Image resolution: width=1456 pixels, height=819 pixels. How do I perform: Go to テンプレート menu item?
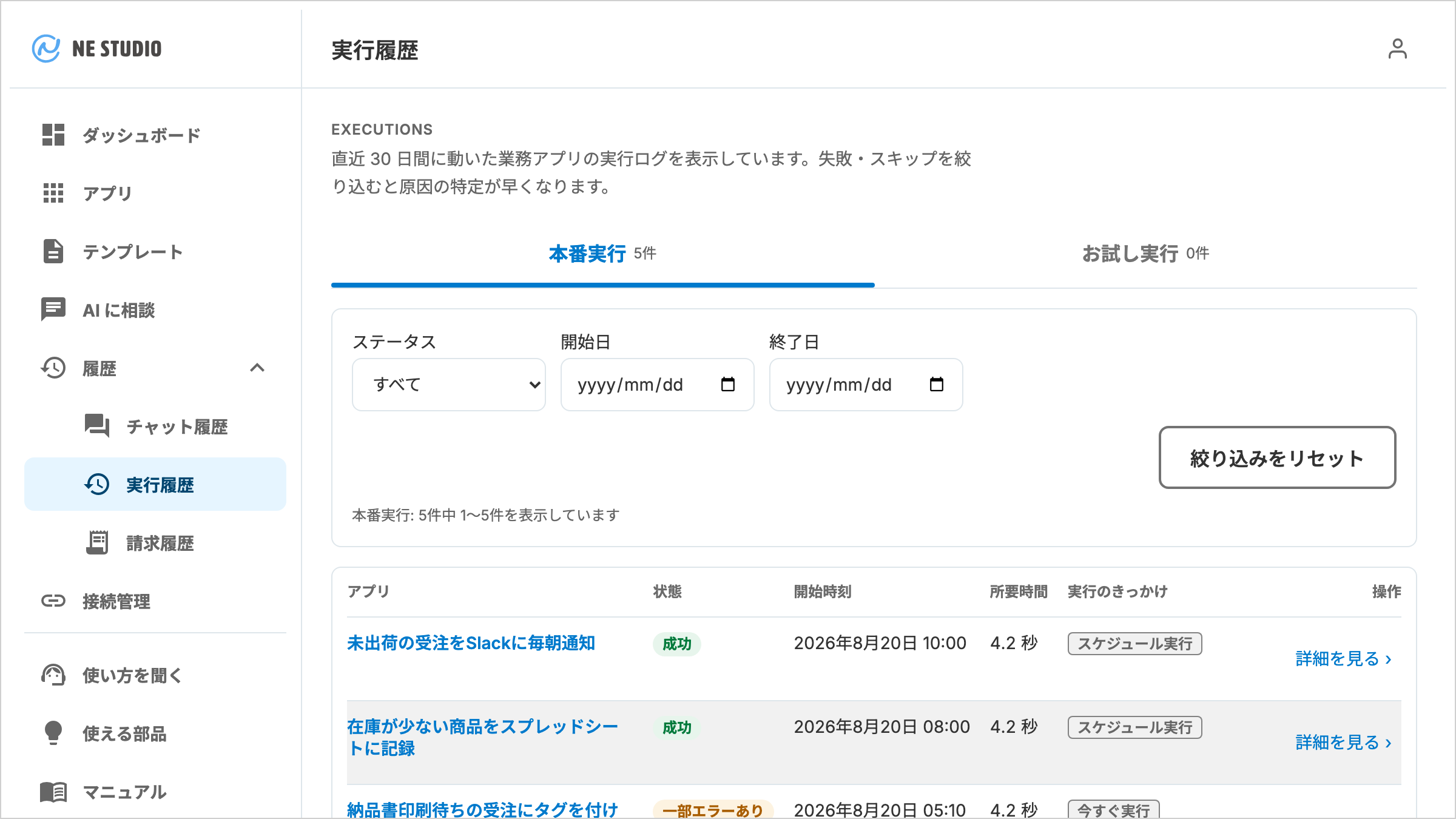pos(155,251)
